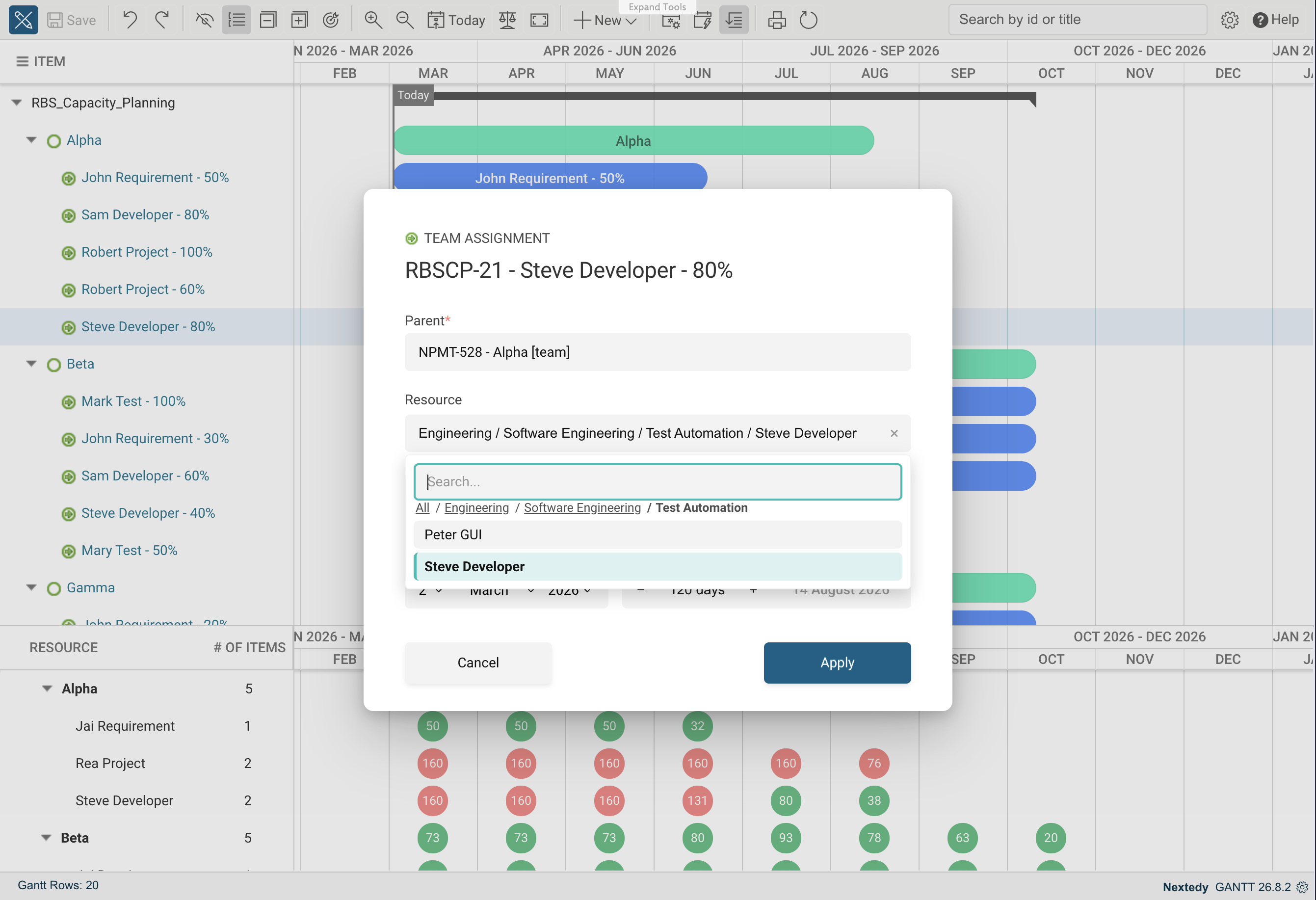Collapse the Beta group in resource panel
Viewport: 1316px width, 900px height.
point(47,838)
